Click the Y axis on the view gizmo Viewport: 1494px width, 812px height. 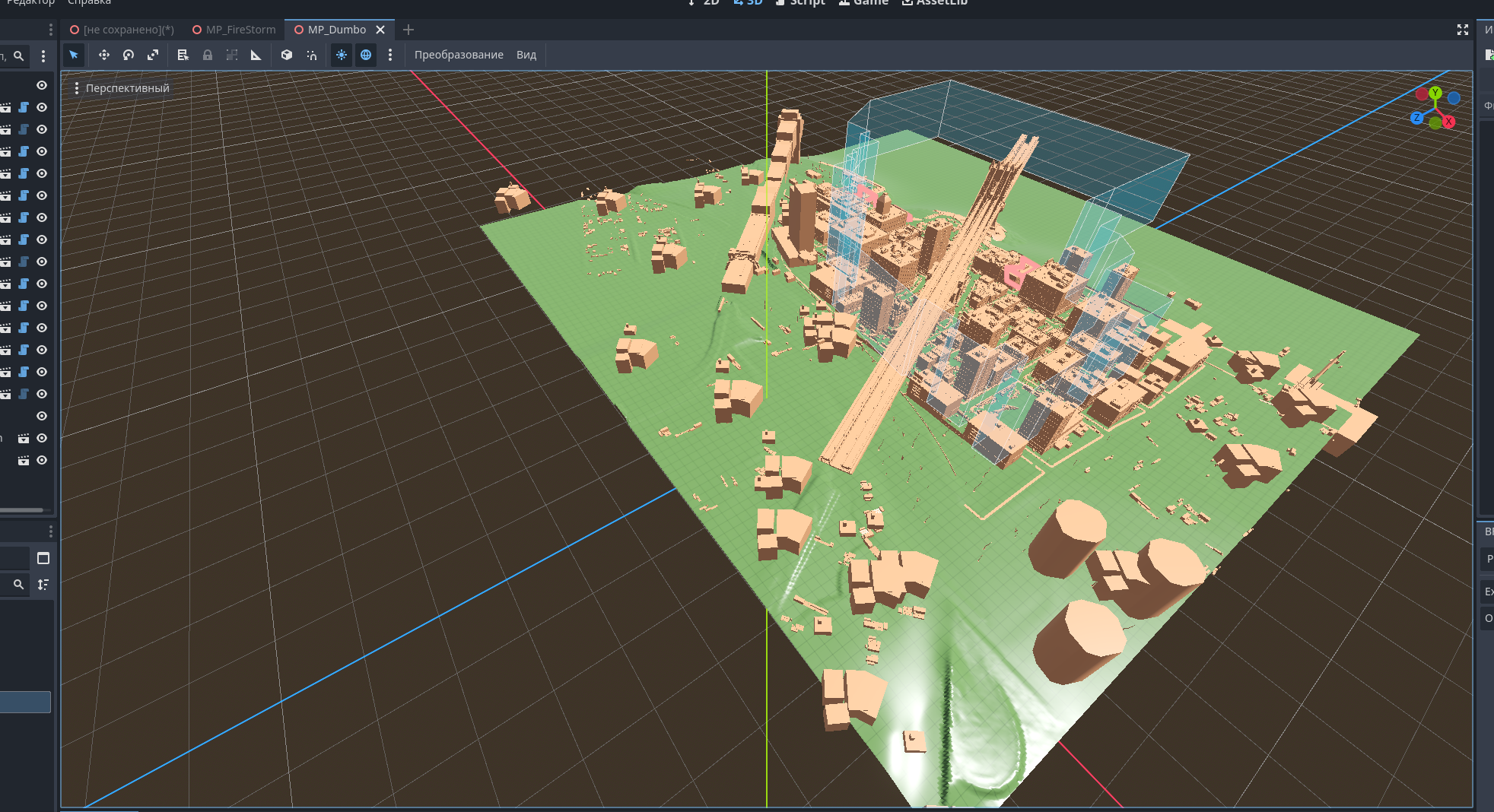(1435, 93)
